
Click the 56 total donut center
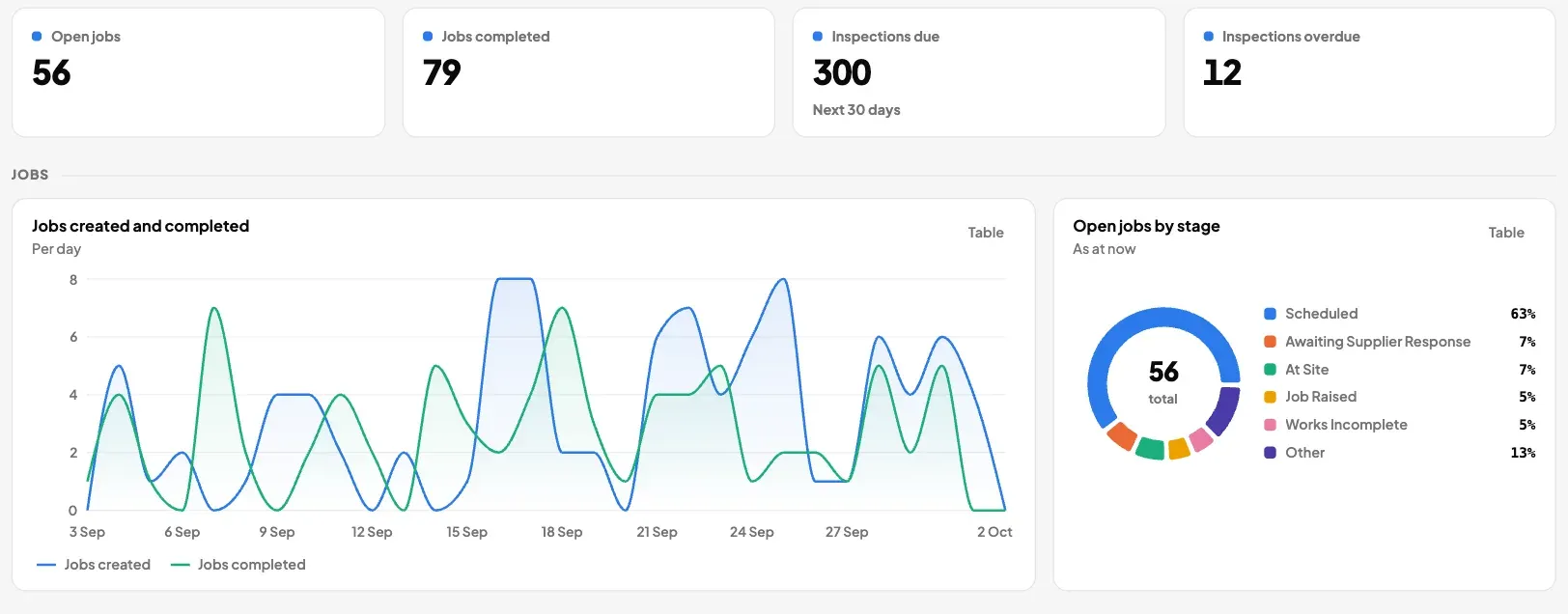(x=1163, y=382)
